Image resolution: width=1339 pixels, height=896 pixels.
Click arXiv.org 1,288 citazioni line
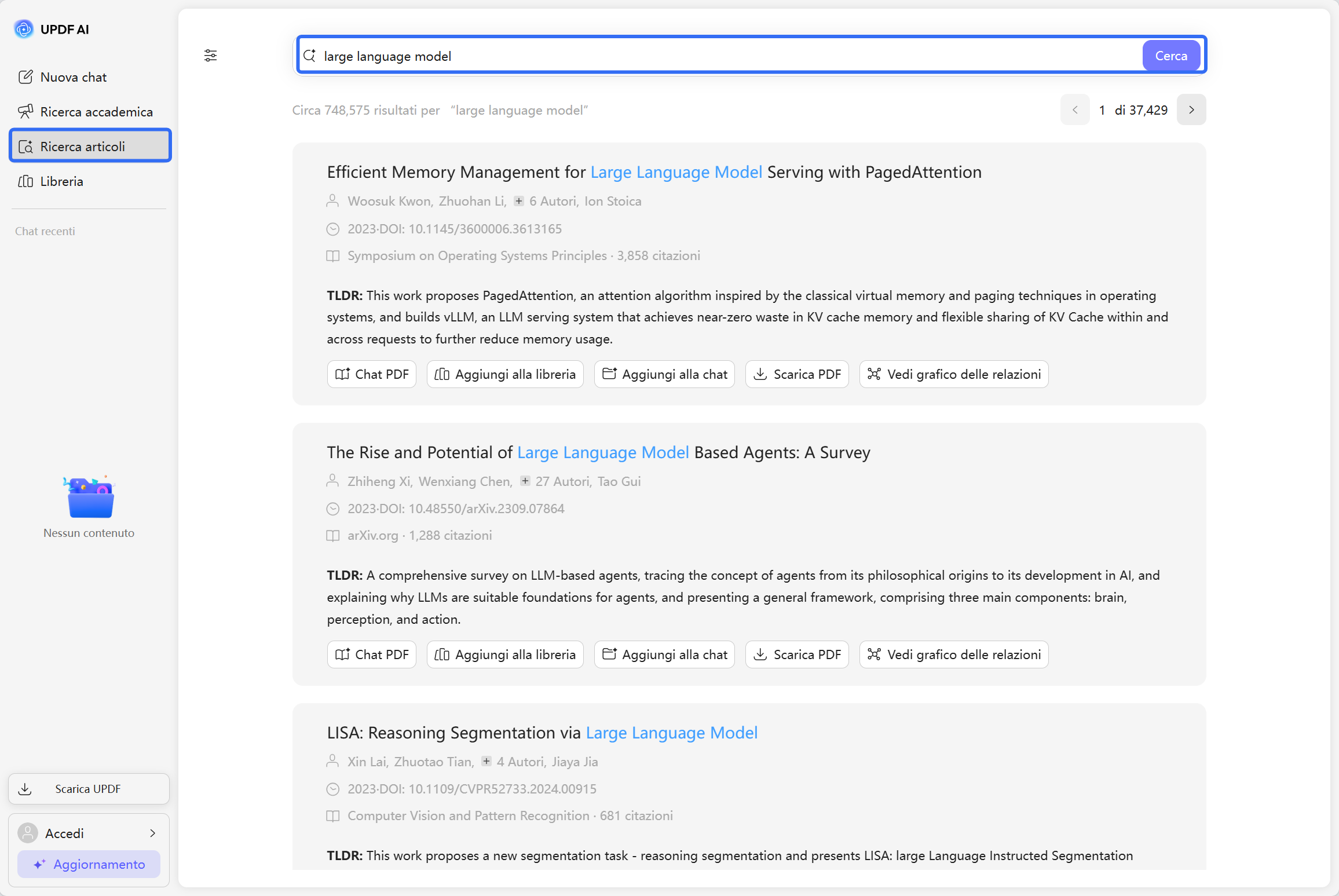pyautogui.click(x=419, y=535)
